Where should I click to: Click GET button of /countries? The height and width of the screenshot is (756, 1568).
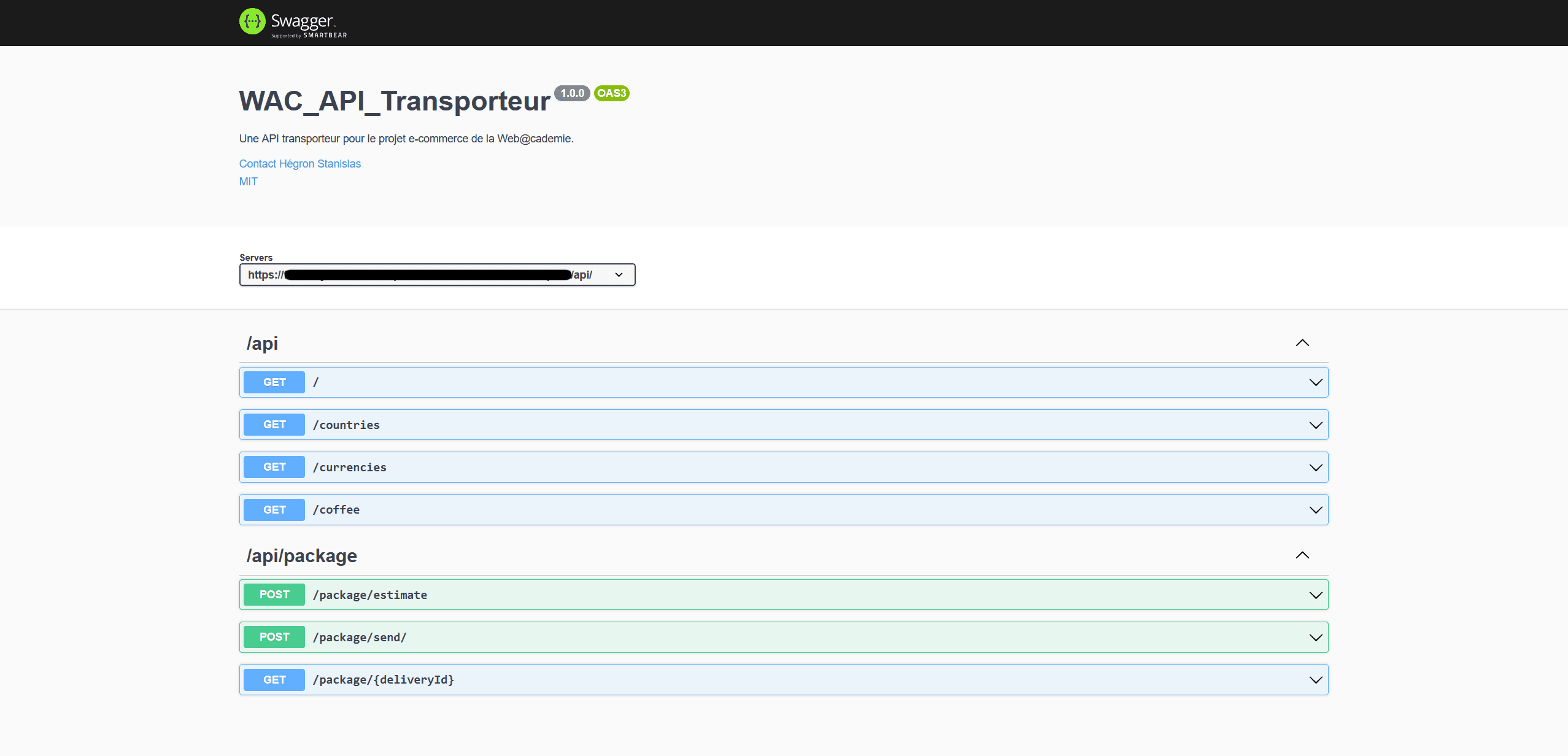coord(274,425)
